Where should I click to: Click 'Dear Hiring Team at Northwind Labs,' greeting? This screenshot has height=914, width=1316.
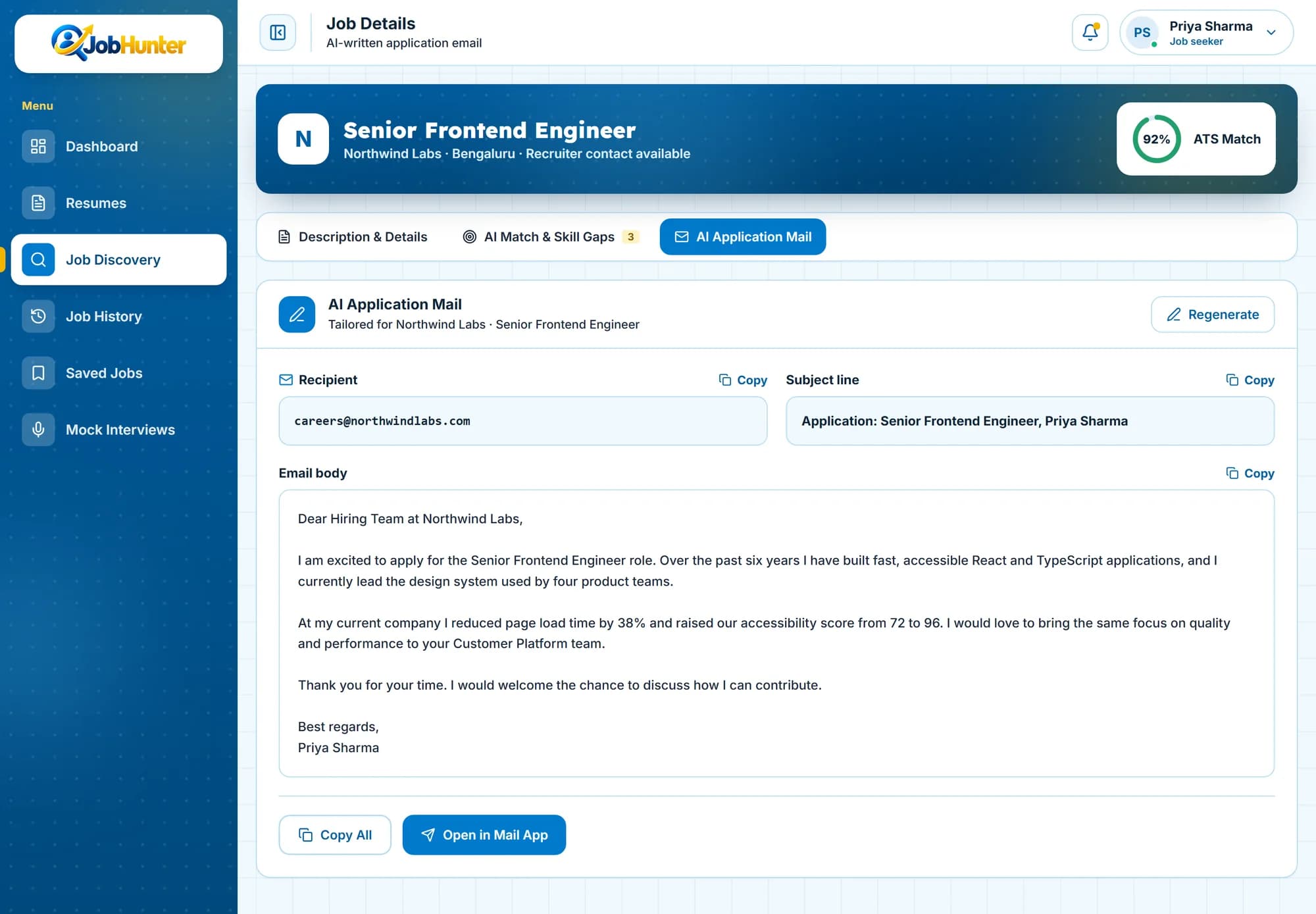[410, 519]
